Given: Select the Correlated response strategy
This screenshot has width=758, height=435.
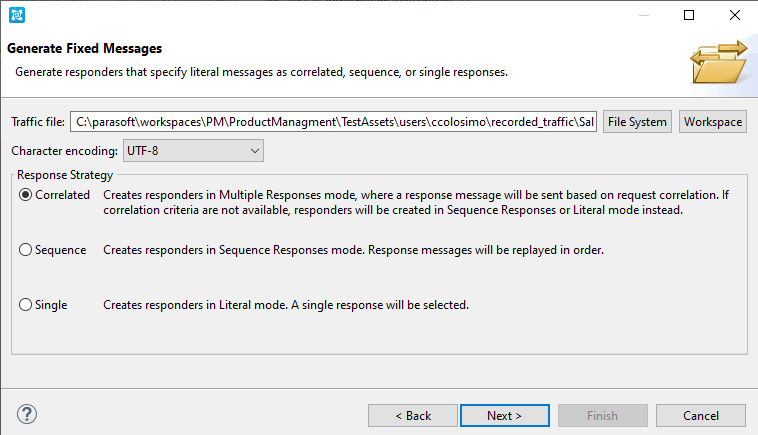Looking at the screenshot, I should coord(26,195).
